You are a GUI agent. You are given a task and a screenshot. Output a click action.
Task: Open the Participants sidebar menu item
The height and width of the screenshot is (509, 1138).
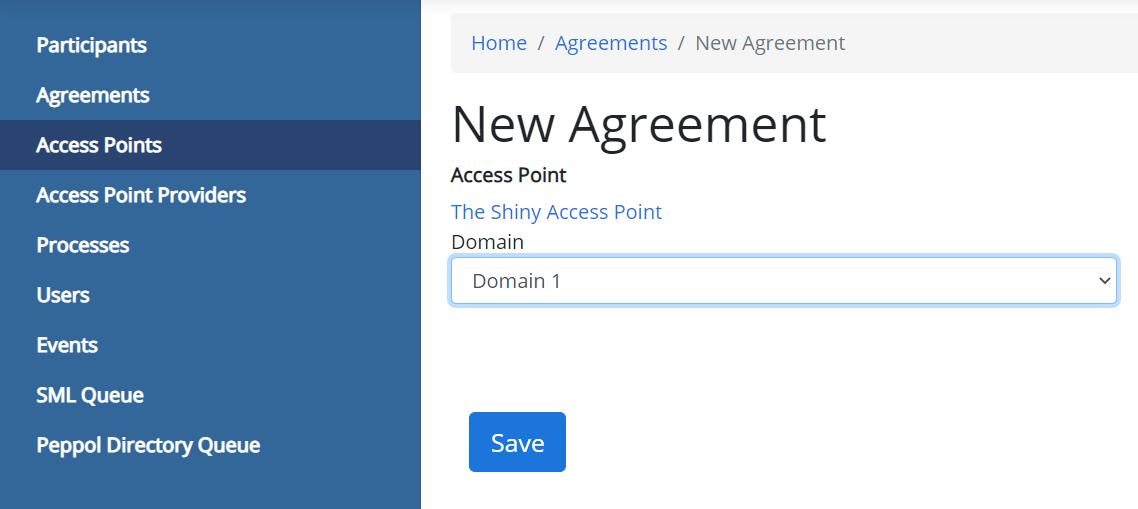pyautogui.click(x=91, y=45)
